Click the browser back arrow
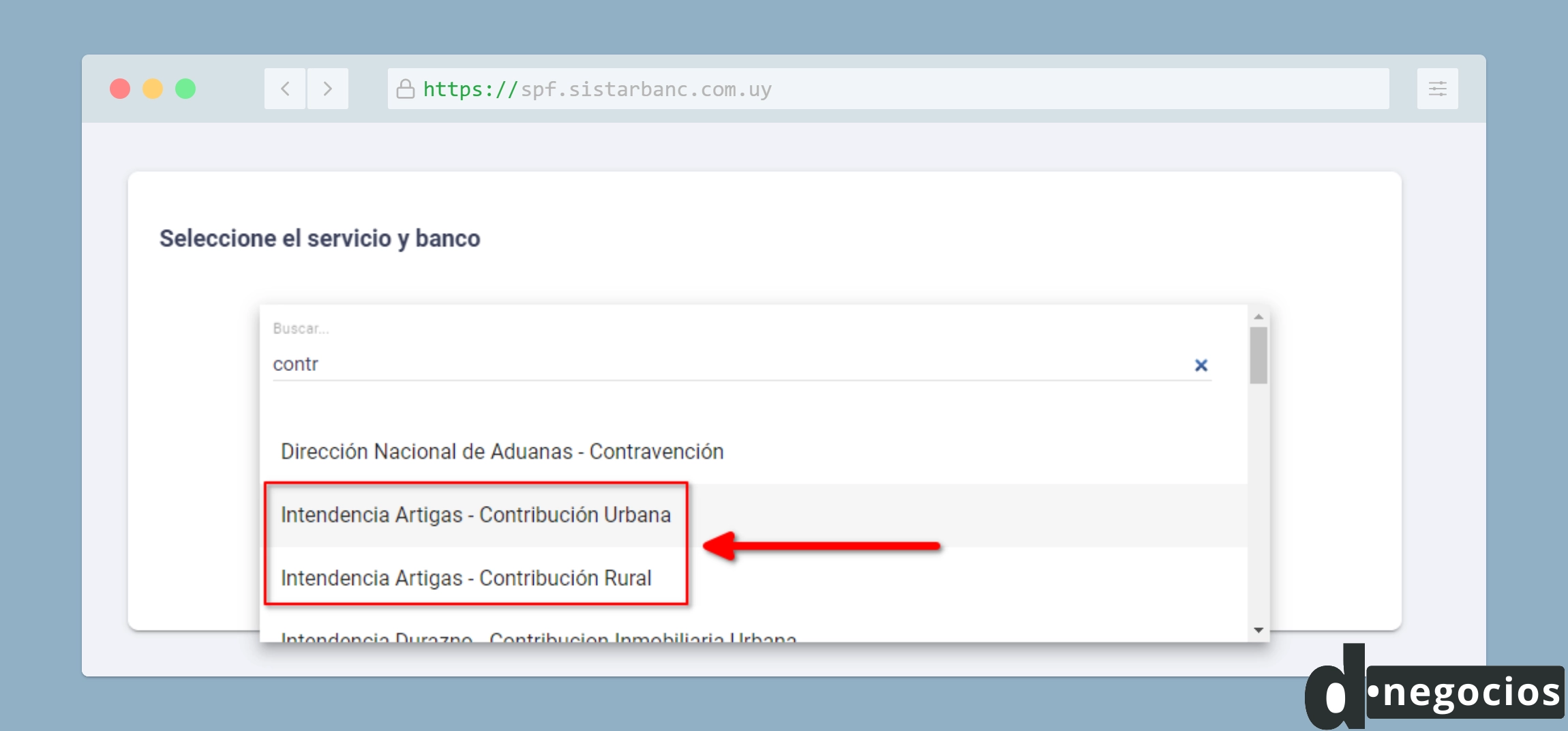 tap(285, 89)
